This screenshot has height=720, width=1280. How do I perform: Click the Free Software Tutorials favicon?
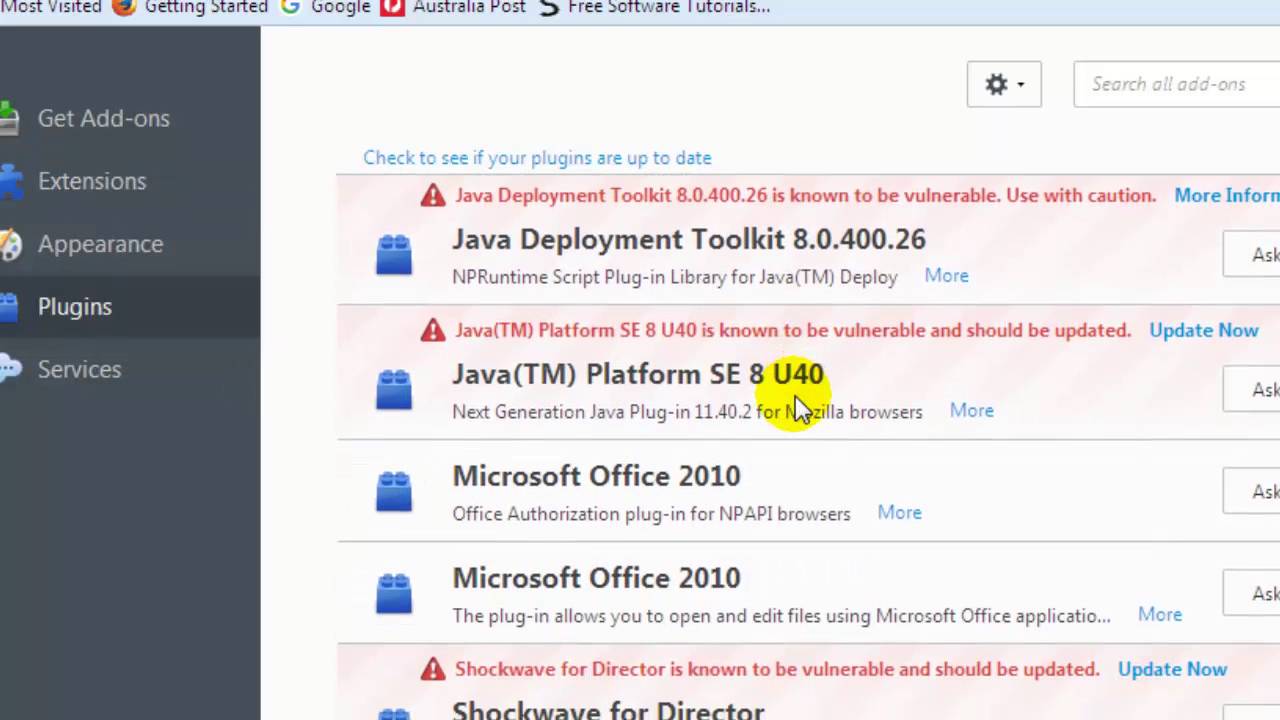pos(548,7)
